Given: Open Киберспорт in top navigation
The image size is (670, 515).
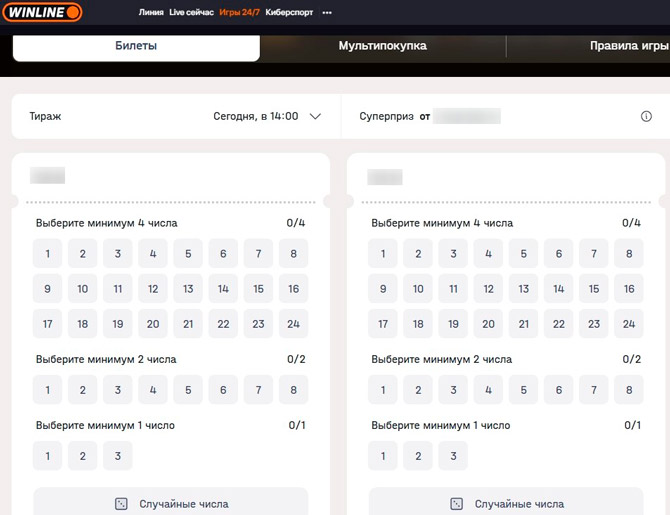Looking at the screenshot, I should [x=289, y=13].
